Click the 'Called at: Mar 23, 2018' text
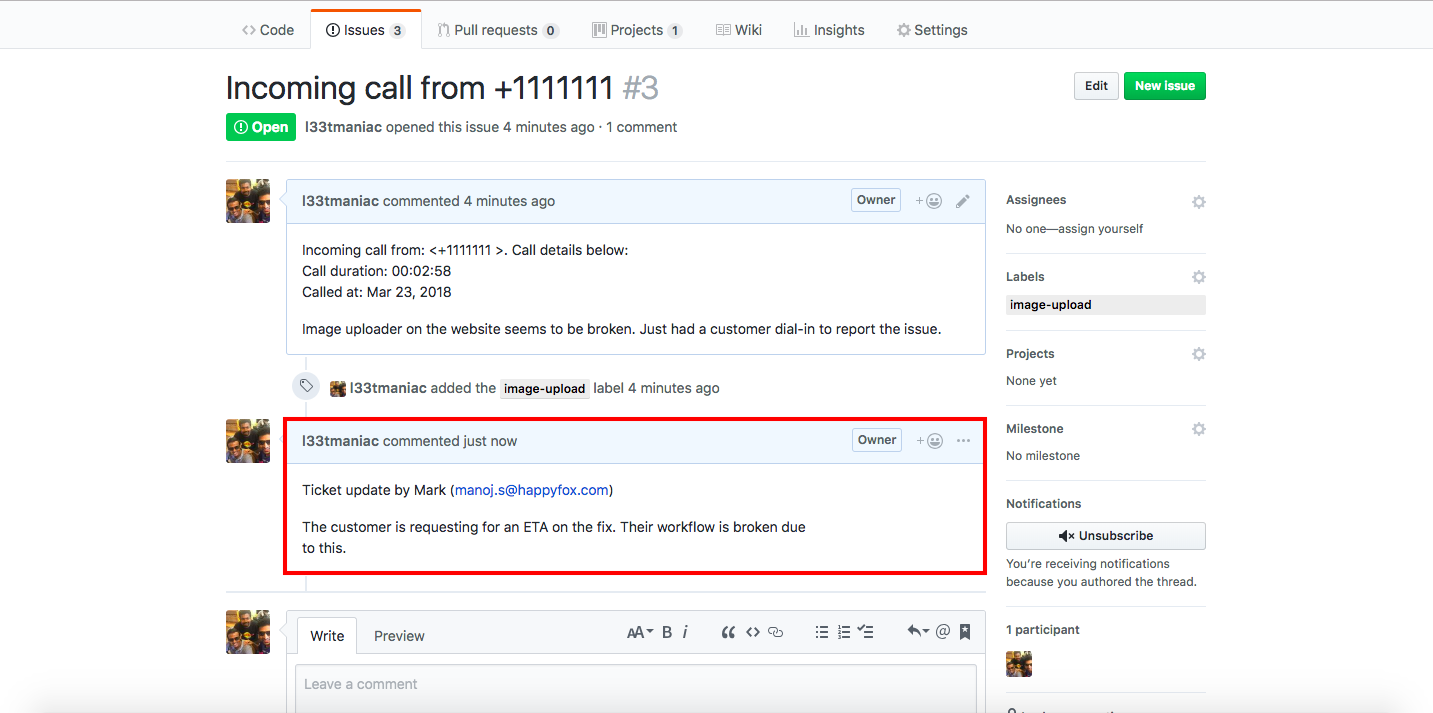This screenshot has width=1433, height=713. [377, 292]
